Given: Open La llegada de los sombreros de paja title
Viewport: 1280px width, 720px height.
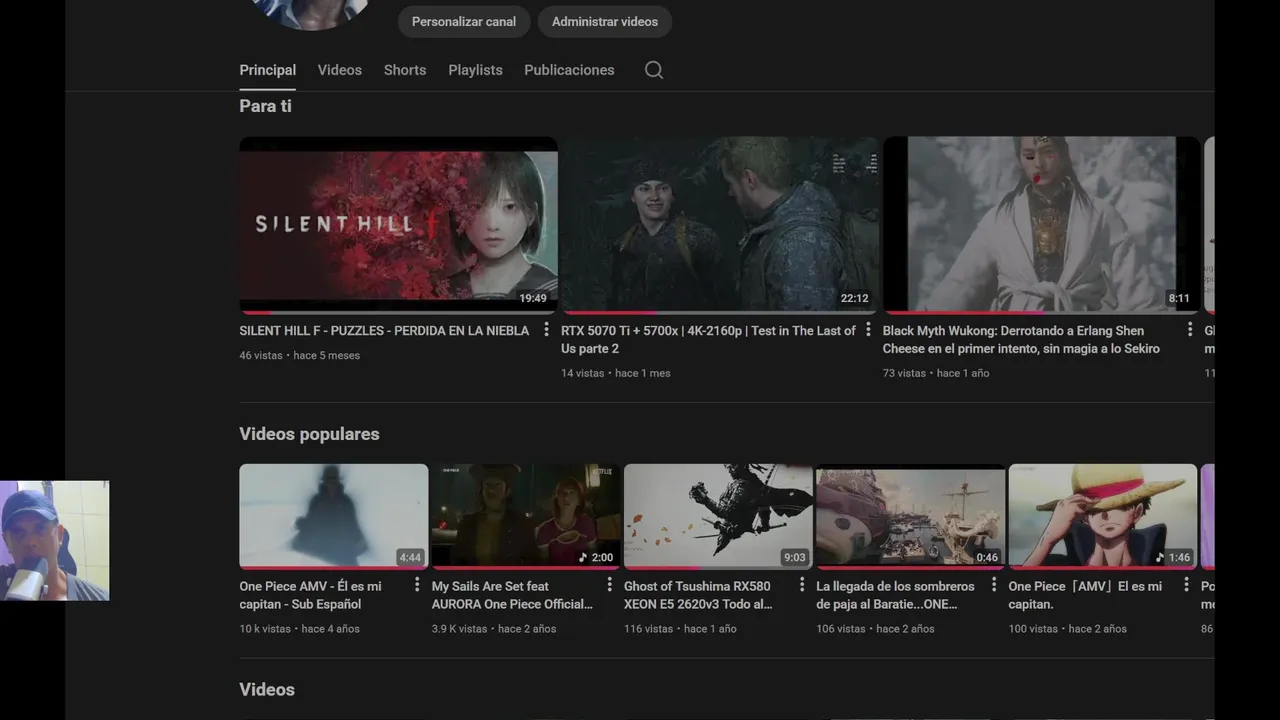Looking at the screenshot, I should pyautogui.click(x=895, y=595).
